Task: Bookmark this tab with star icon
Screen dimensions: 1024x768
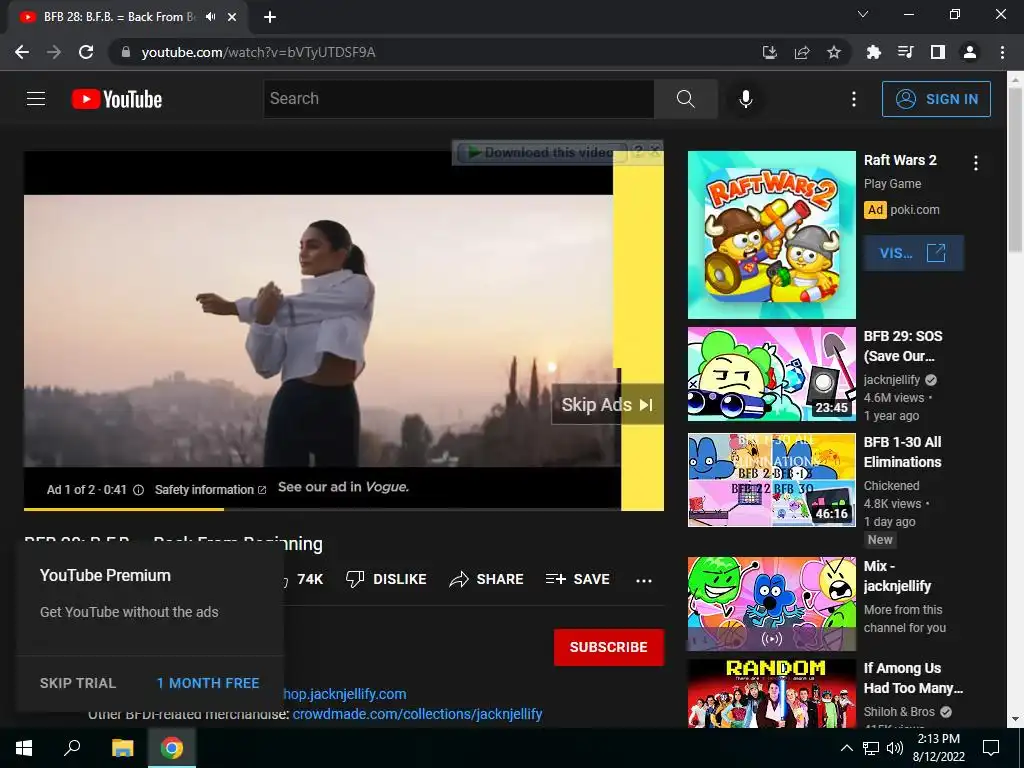Action: 834,52
